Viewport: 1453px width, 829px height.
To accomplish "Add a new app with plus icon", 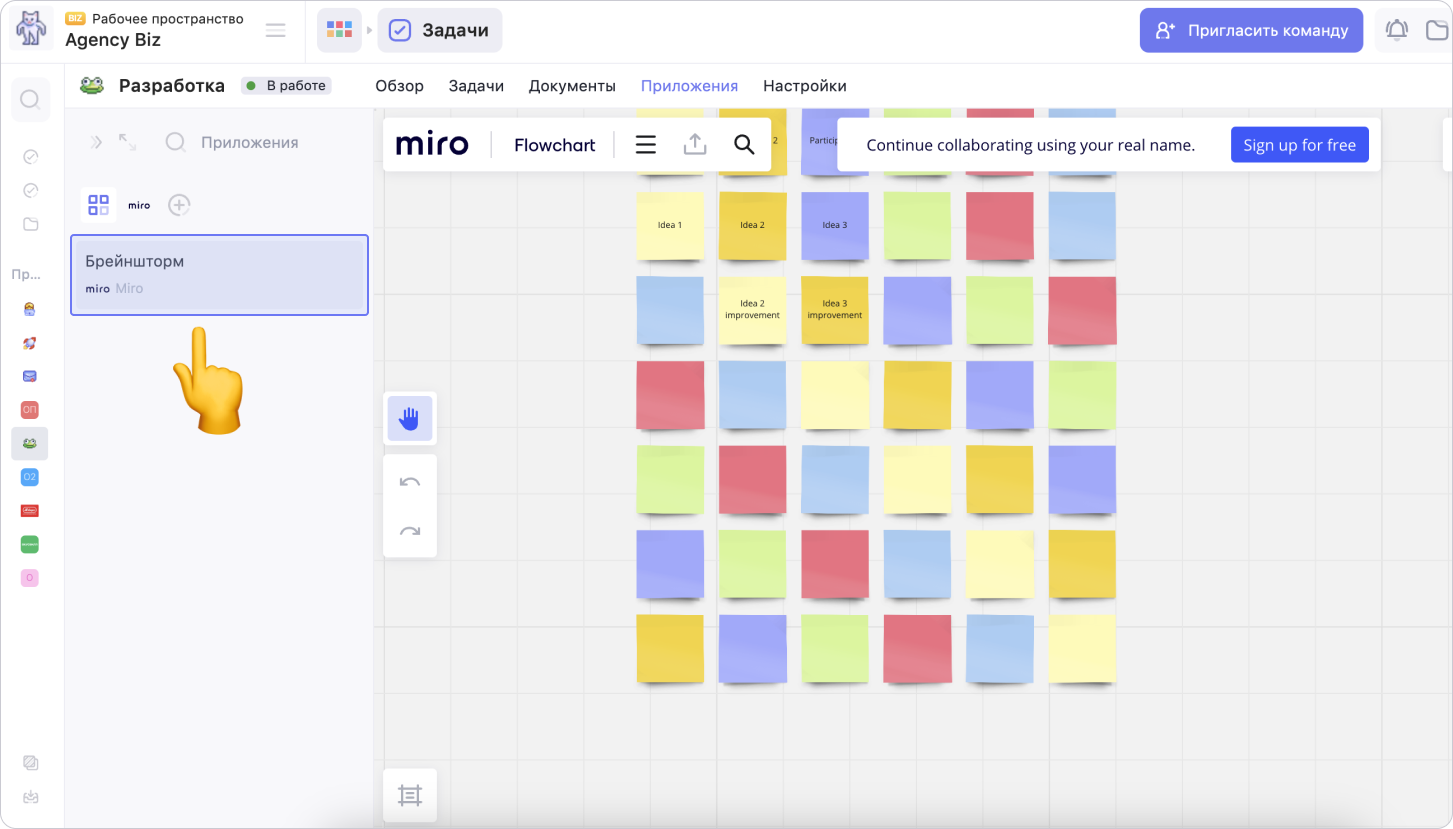I will (179, 205).
